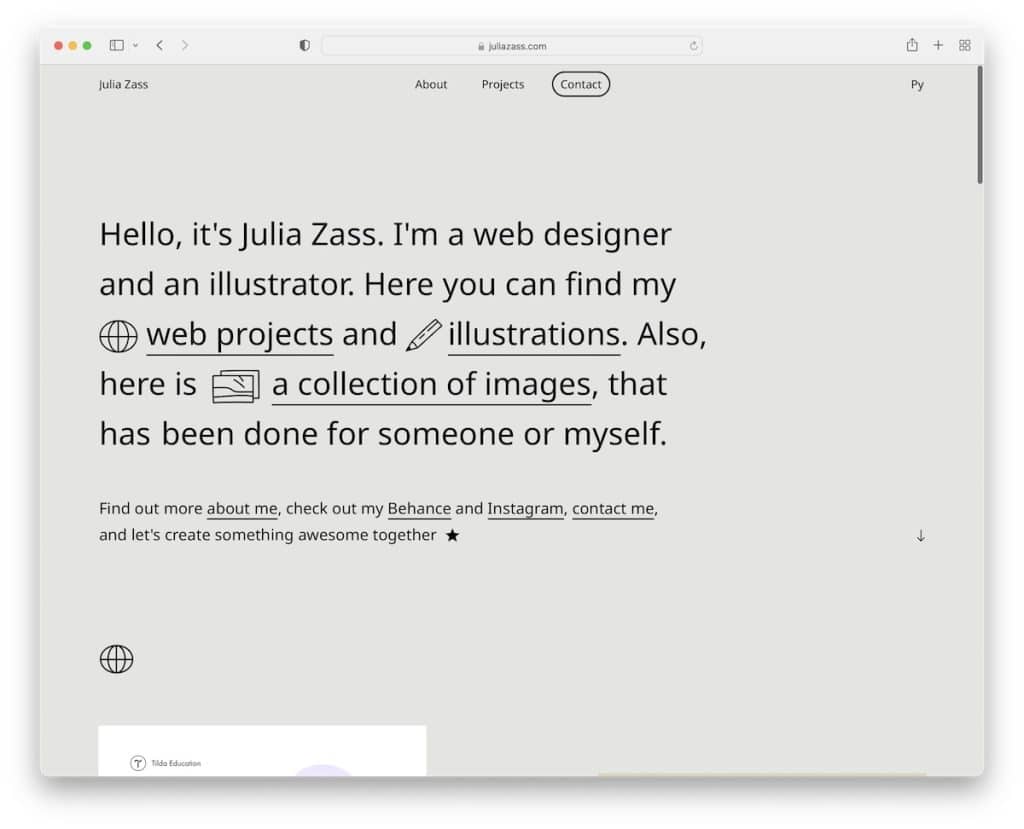Open the Tilda Education project thumbnail

coord(262,750)
